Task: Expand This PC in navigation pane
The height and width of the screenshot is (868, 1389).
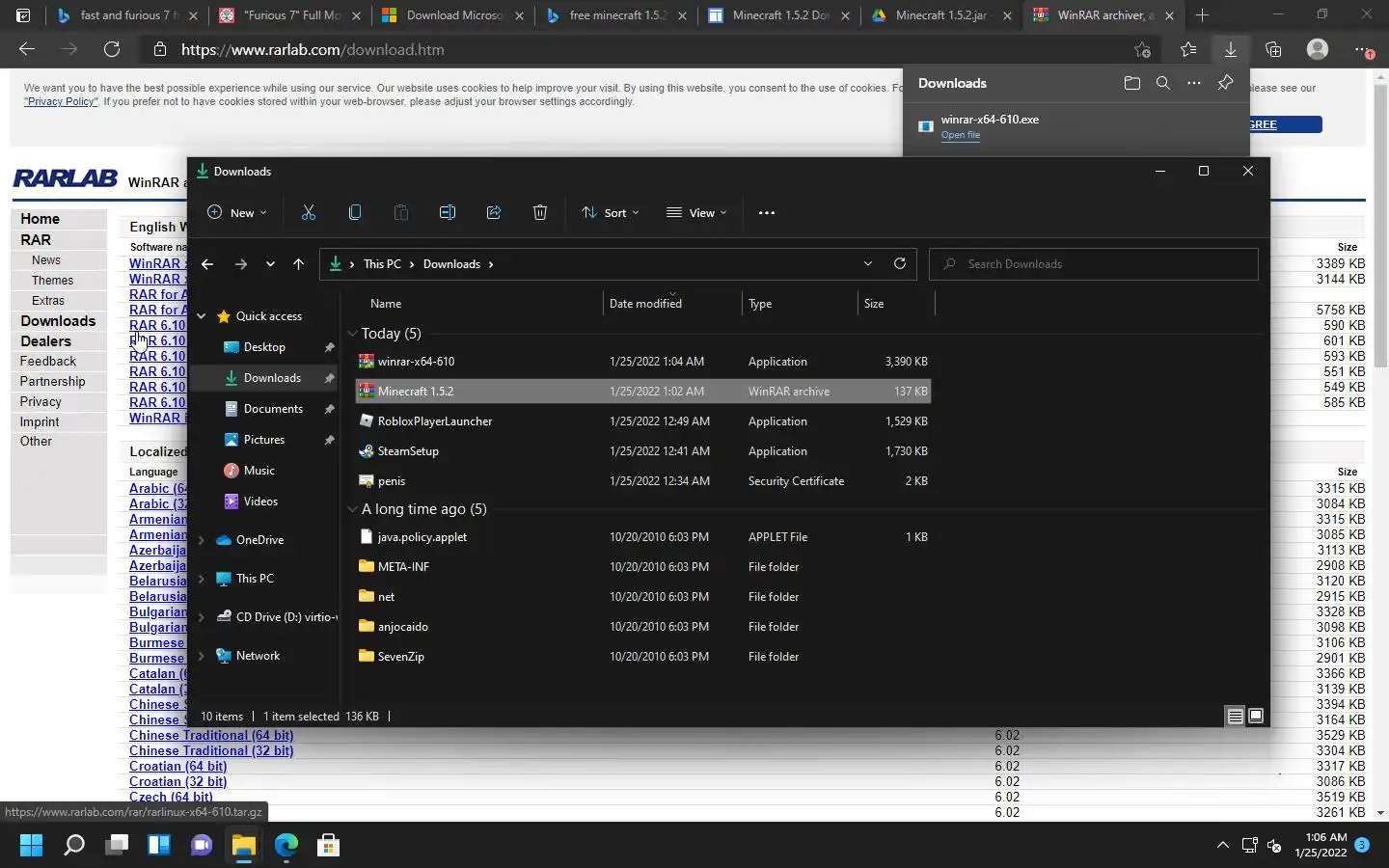Action: tap(202, 579)
